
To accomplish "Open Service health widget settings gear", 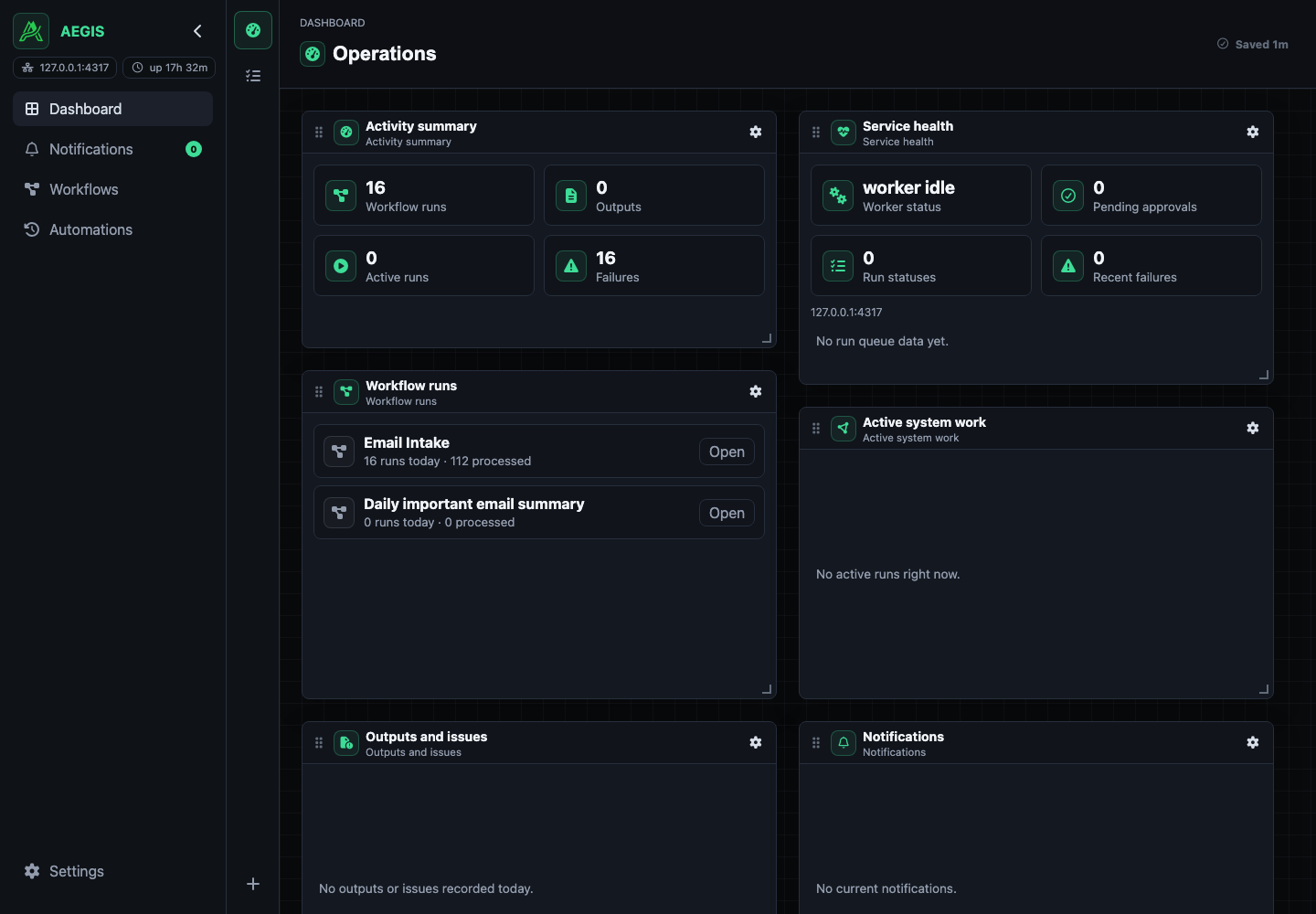I will [x=1253, y=132].
